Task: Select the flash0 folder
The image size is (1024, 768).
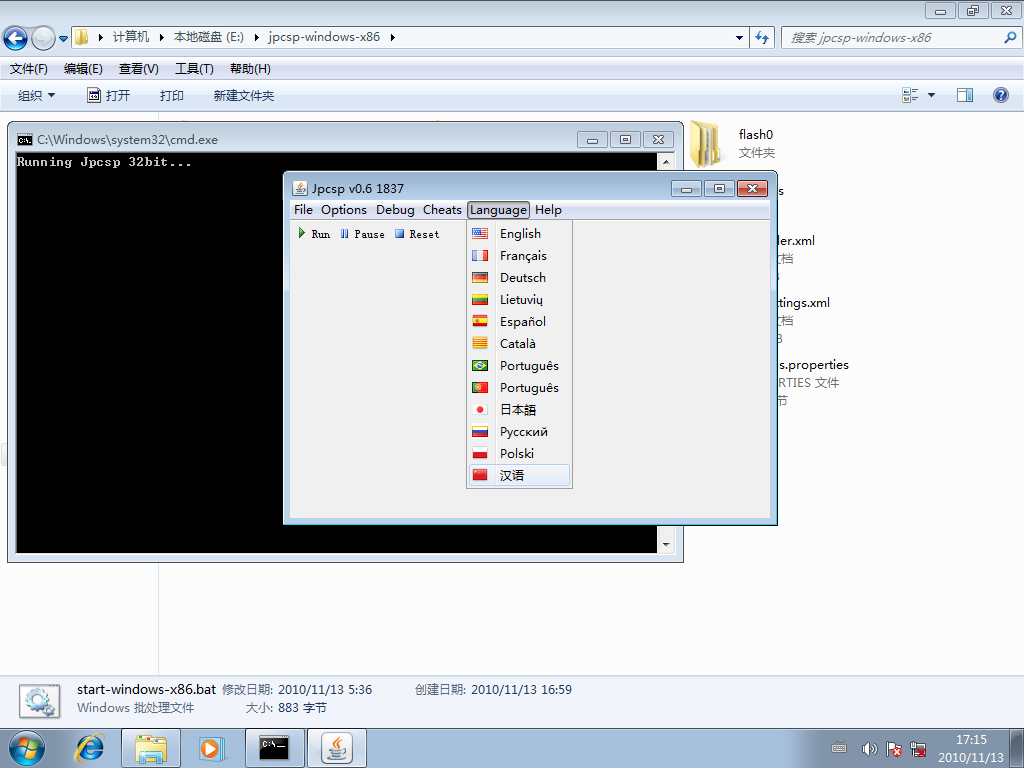Action: click(733, 144)
